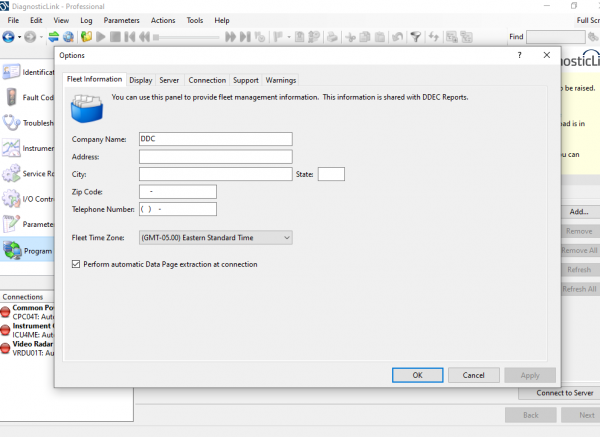Click the Zip Code input field
This screenshot has height=437, width=600.
(x=178, y=192)
